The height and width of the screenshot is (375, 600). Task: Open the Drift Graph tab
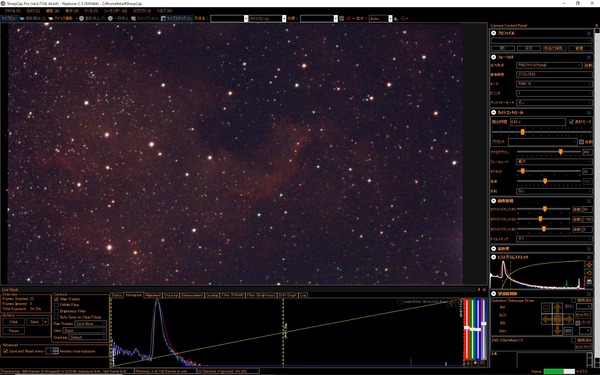(288, 295)
